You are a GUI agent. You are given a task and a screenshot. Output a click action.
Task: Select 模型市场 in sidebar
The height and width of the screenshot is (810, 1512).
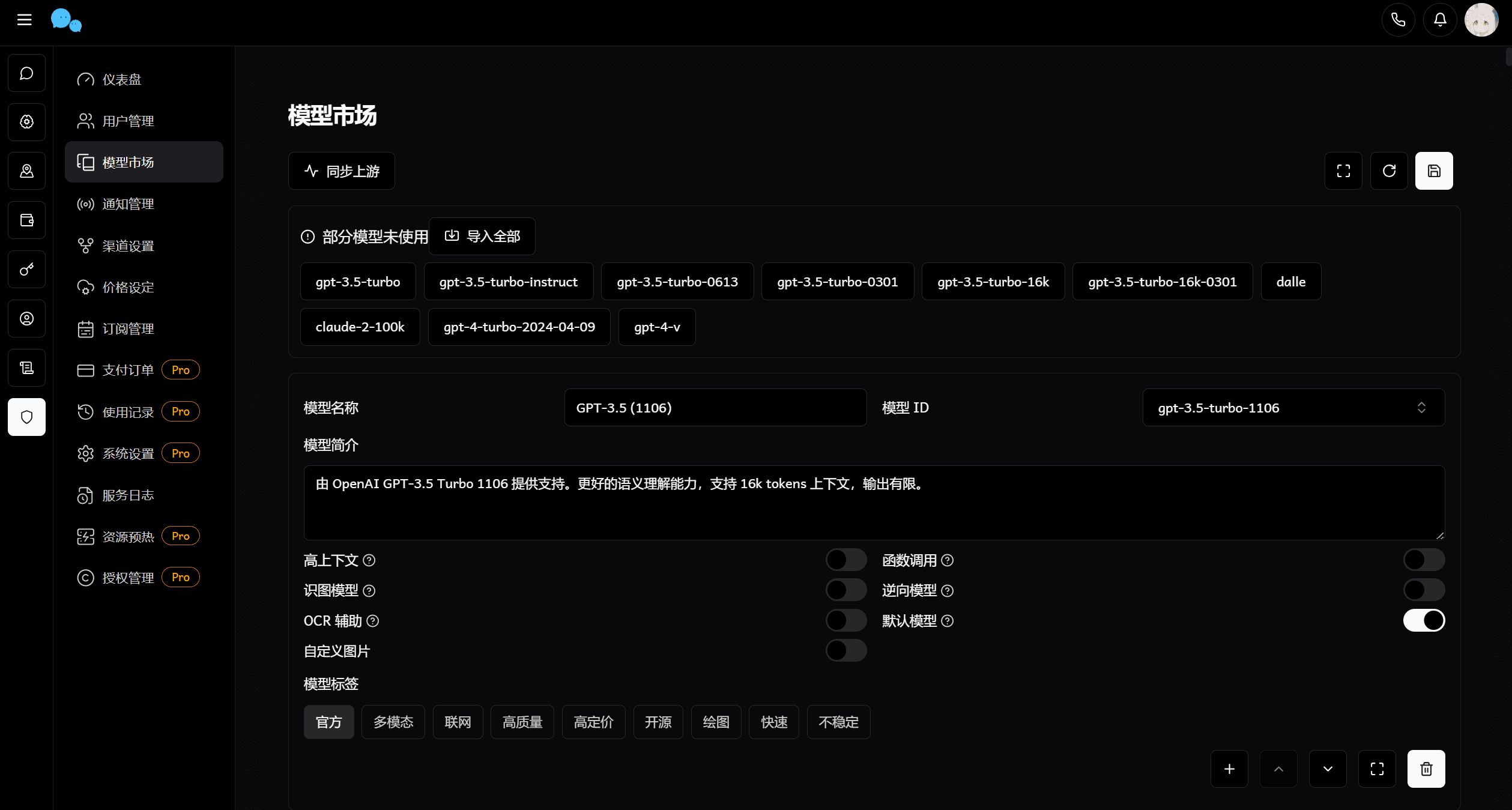click(144, 162)
